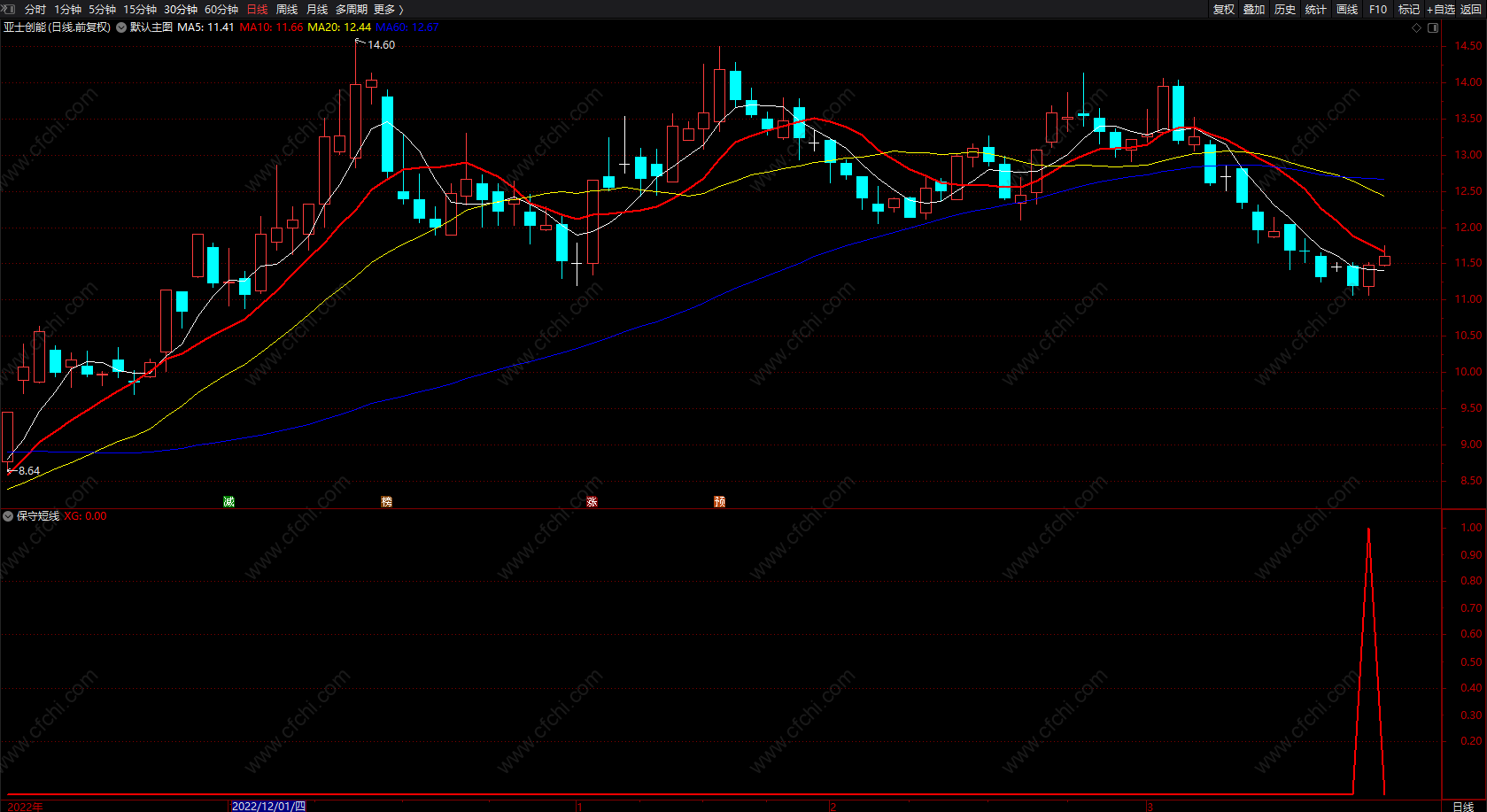The width and height of the screenshot is (1487, 812).
Task: Click the green 减 event marker
Action: pyautogui.click(x=228, y=502)
